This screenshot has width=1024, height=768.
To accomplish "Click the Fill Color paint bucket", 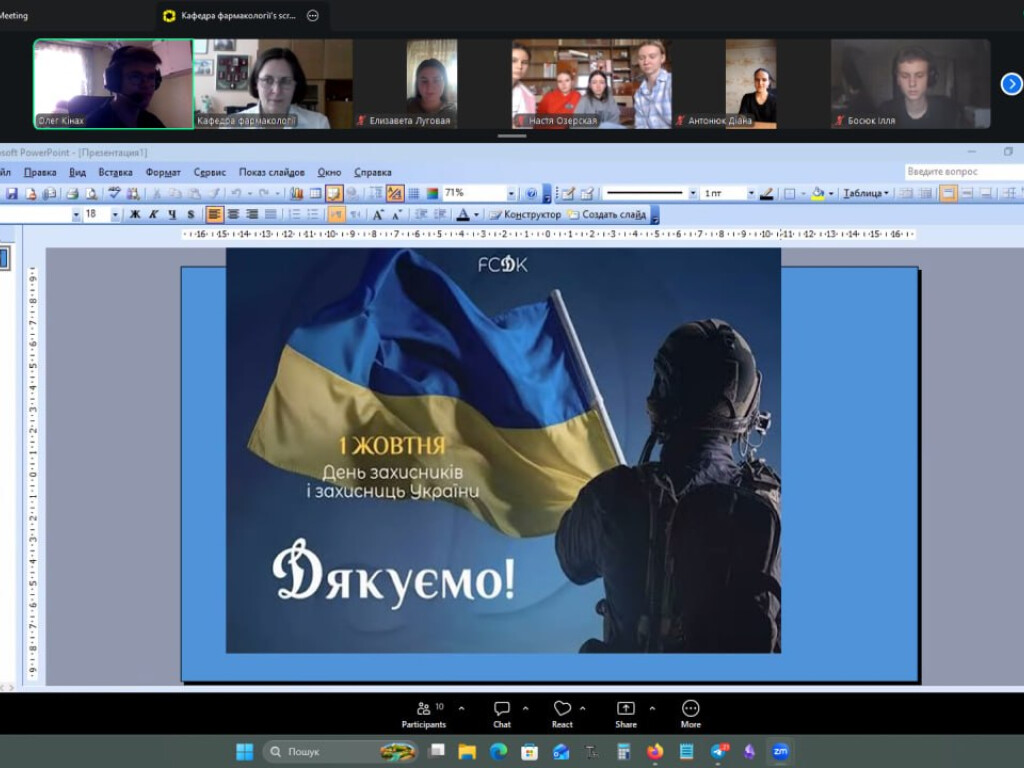I will tap(817, 193).
